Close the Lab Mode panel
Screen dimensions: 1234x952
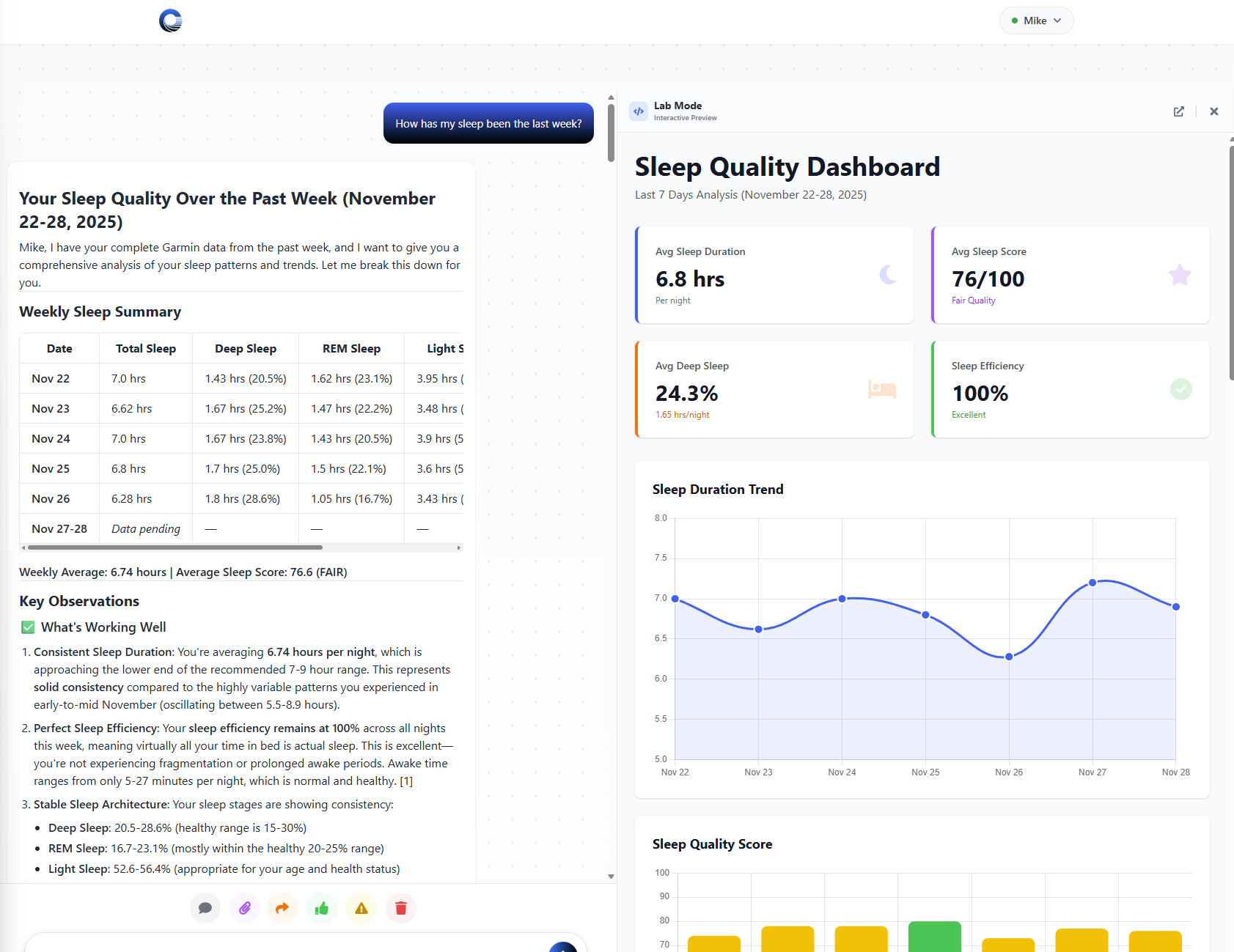coord(1214,111)
